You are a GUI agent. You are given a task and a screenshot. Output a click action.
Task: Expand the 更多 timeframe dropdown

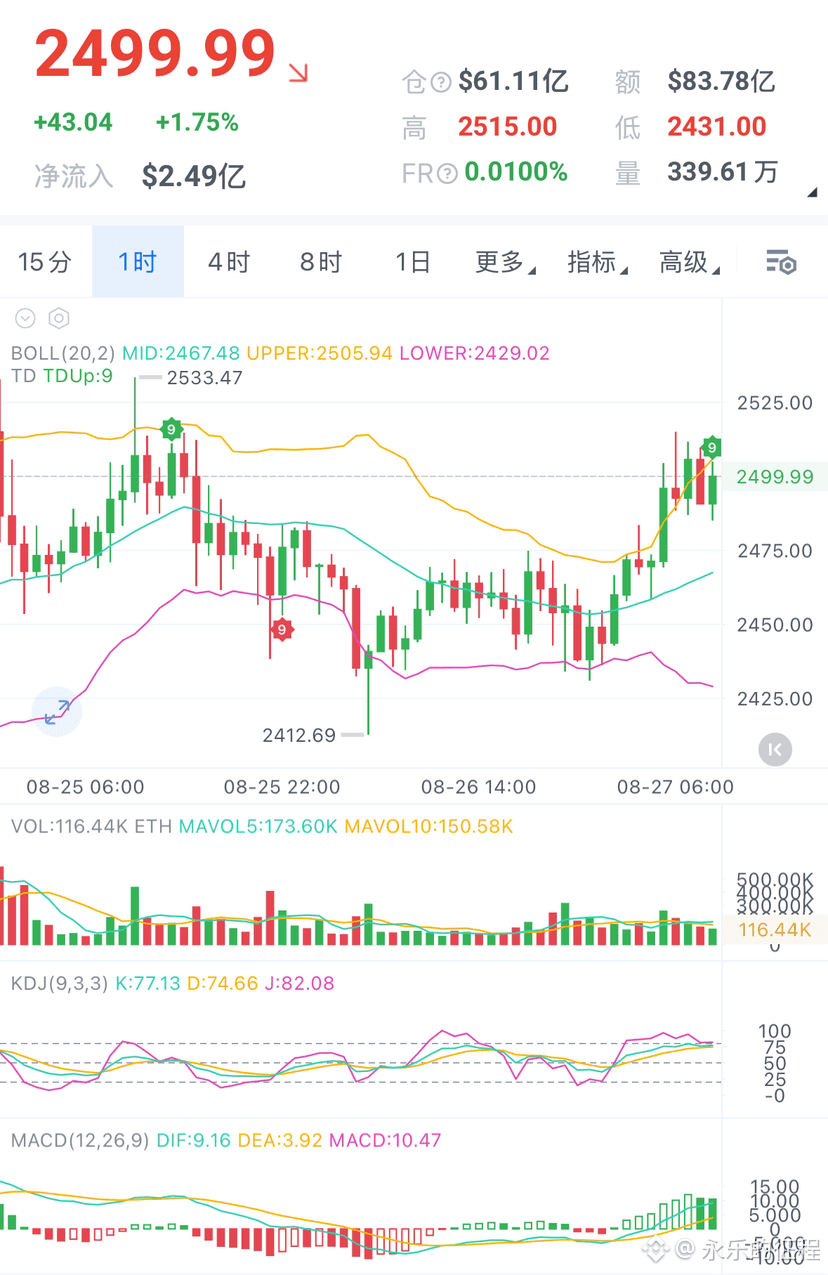point(504,263)
